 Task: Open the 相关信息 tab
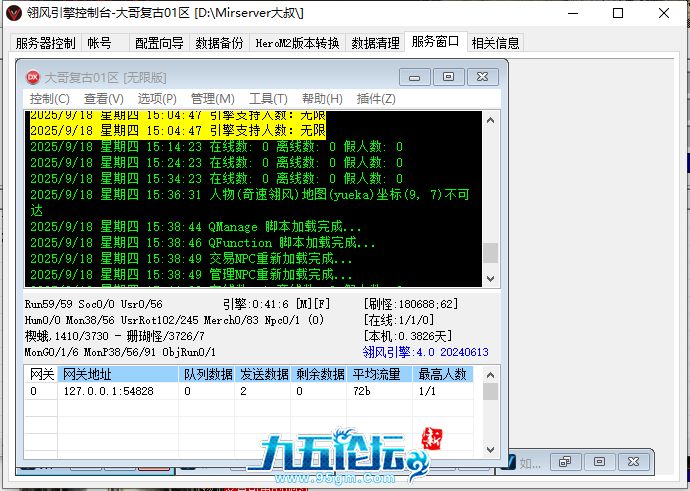tap(495, 43)
